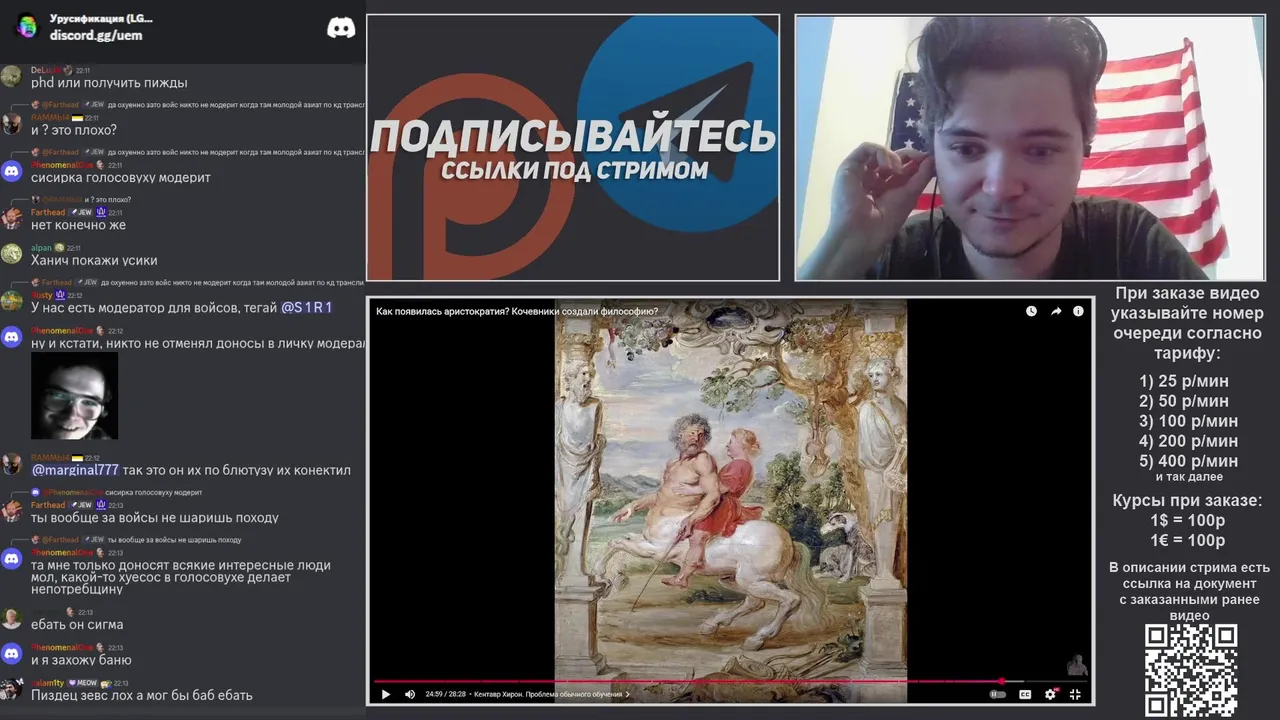1280x720 pixels.
Task: Click Rusty's avatar beside the moderator message
Action: pos(11,301)
